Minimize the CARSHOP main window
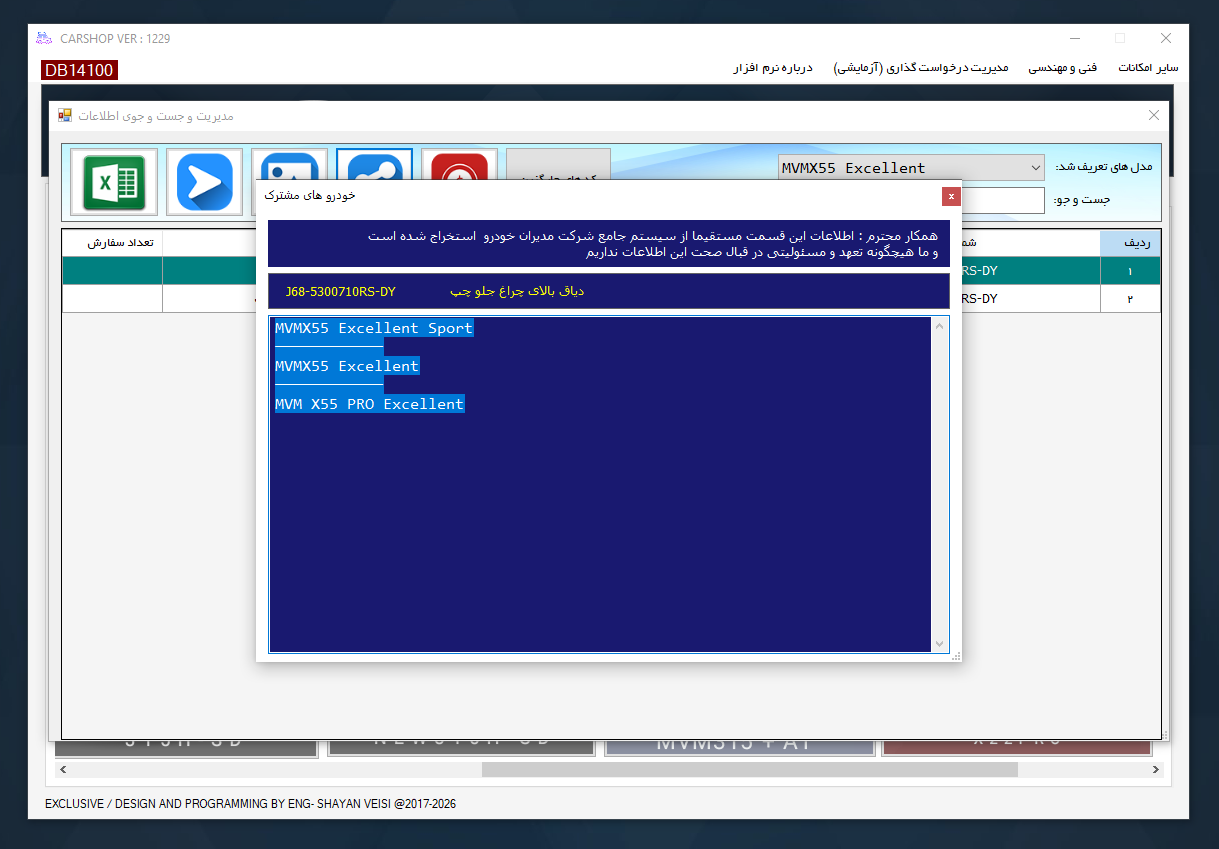Image resolution: width=1219 pixels, height=849 pixels. click(x=1074, y=39)
